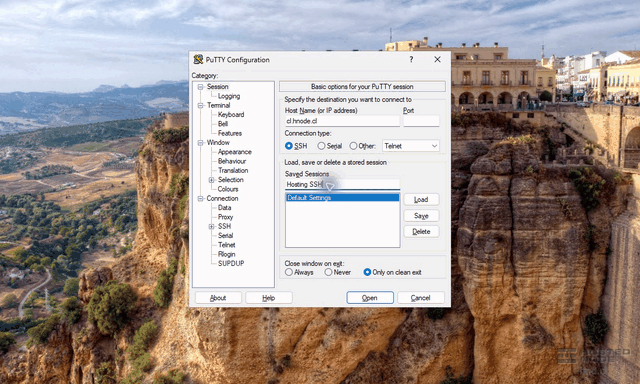Open the Selection settings category
The height and width of the screenshot is (384, 640).
(231, 180)
